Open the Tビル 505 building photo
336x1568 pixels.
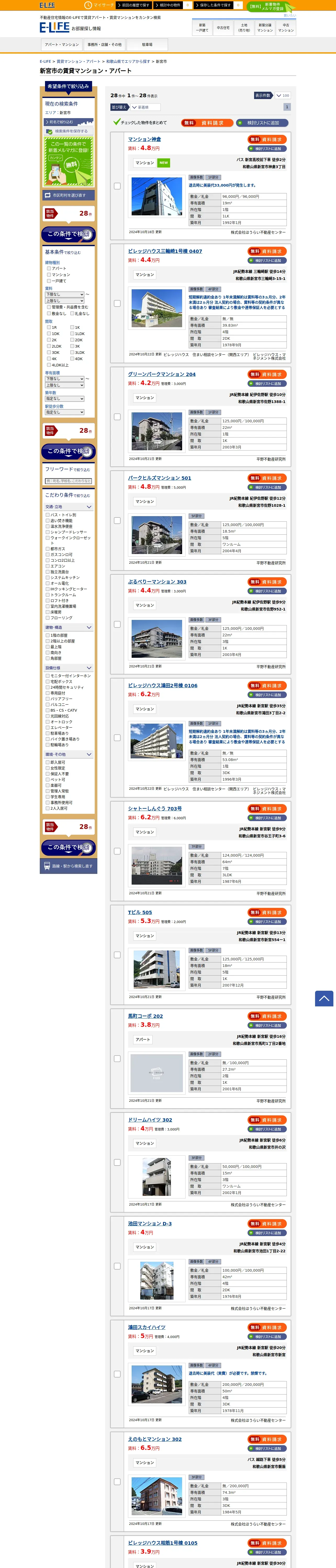(157, 969)
